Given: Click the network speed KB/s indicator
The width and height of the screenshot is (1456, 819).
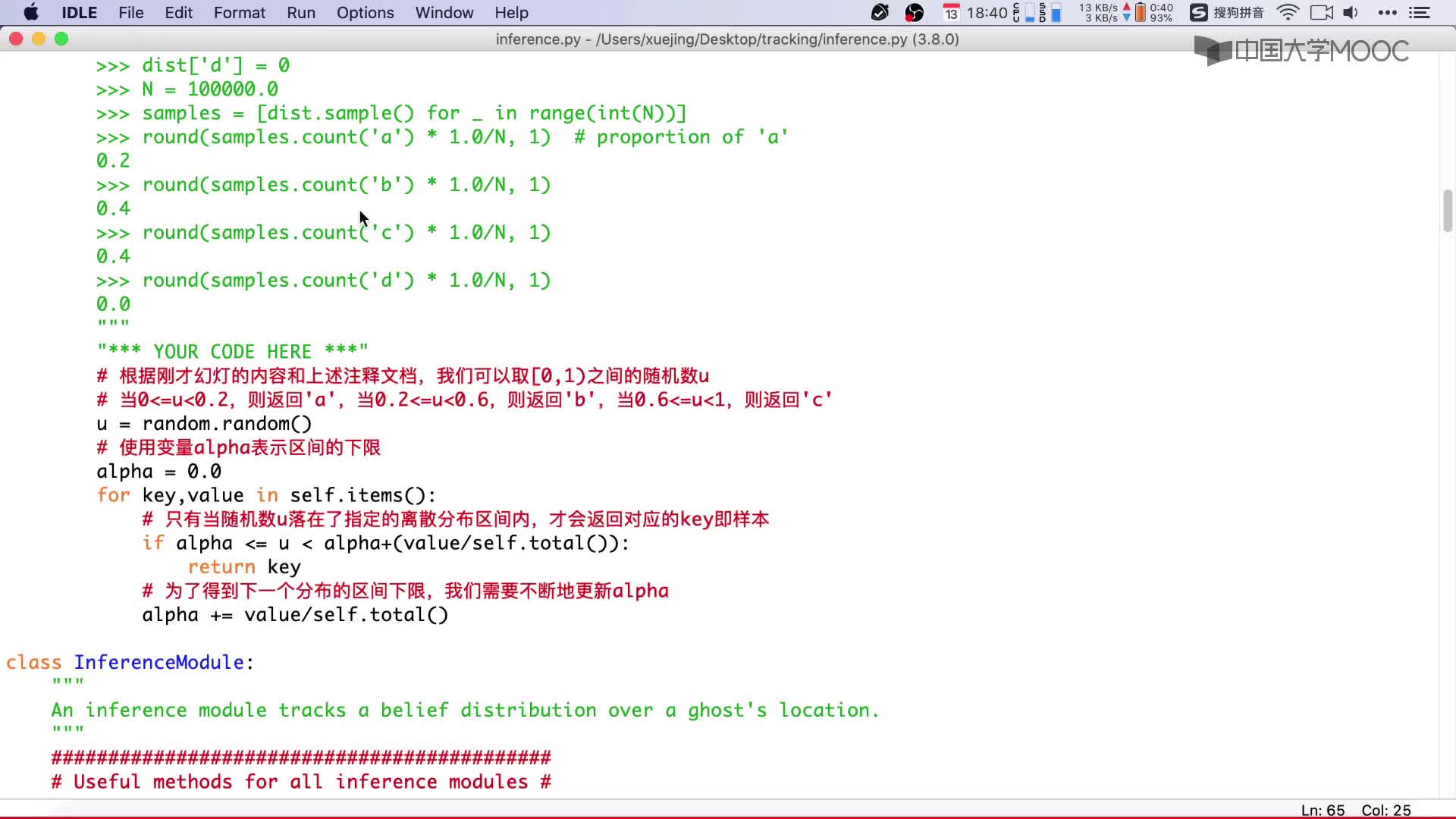Looking at the screenshot, I should (1104, 13).
